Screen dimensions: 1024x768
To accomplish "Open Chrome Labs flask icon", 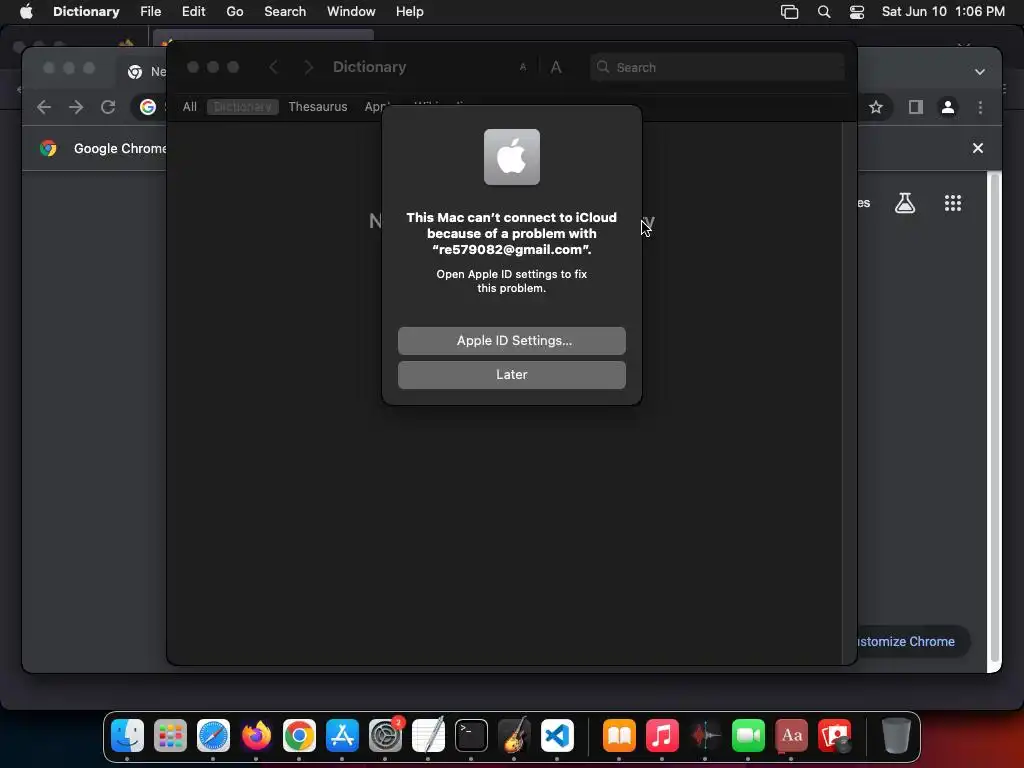I will pyautogui.click(x=904, y=203).
